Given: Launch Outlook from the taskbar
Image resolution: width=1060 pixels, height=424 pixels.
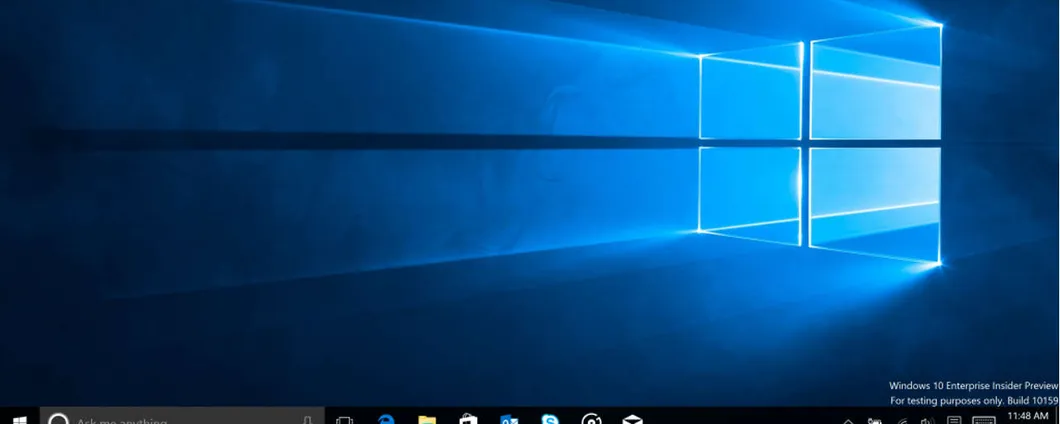Looking at the screenshot, I should click(x=509, y=420).
